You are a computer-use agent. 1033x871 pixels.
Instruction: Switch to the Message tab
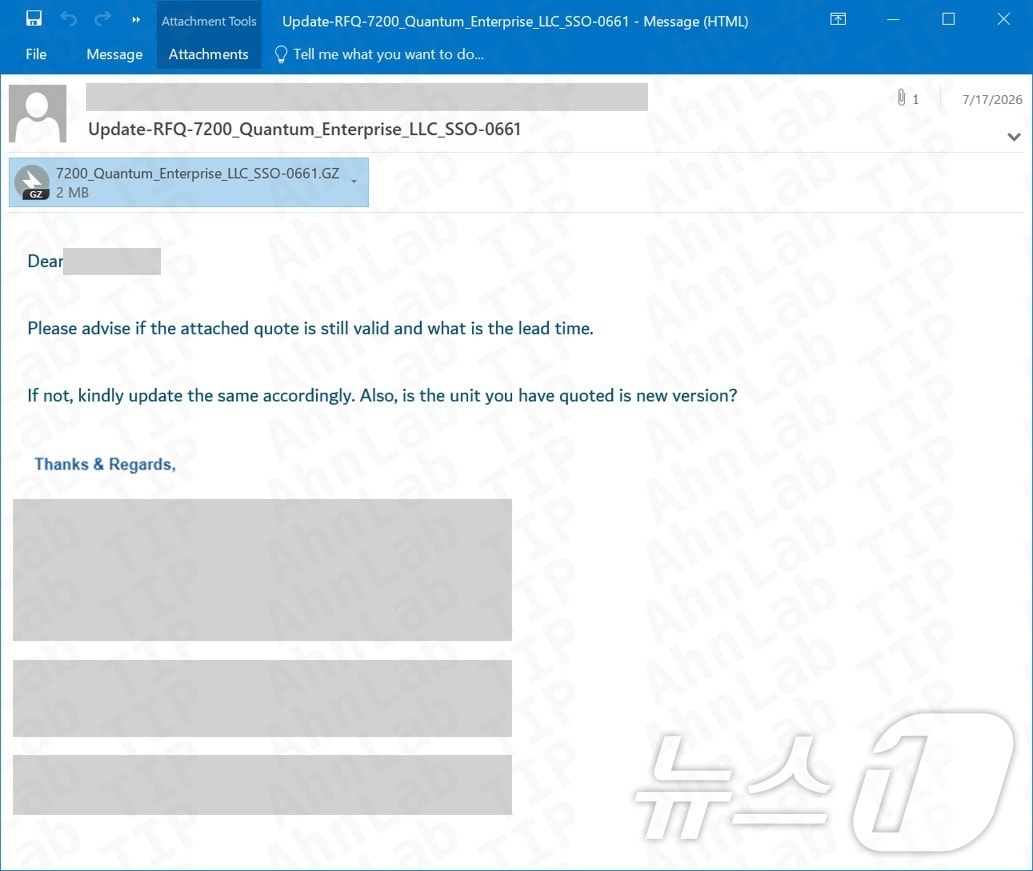(114, 54)
